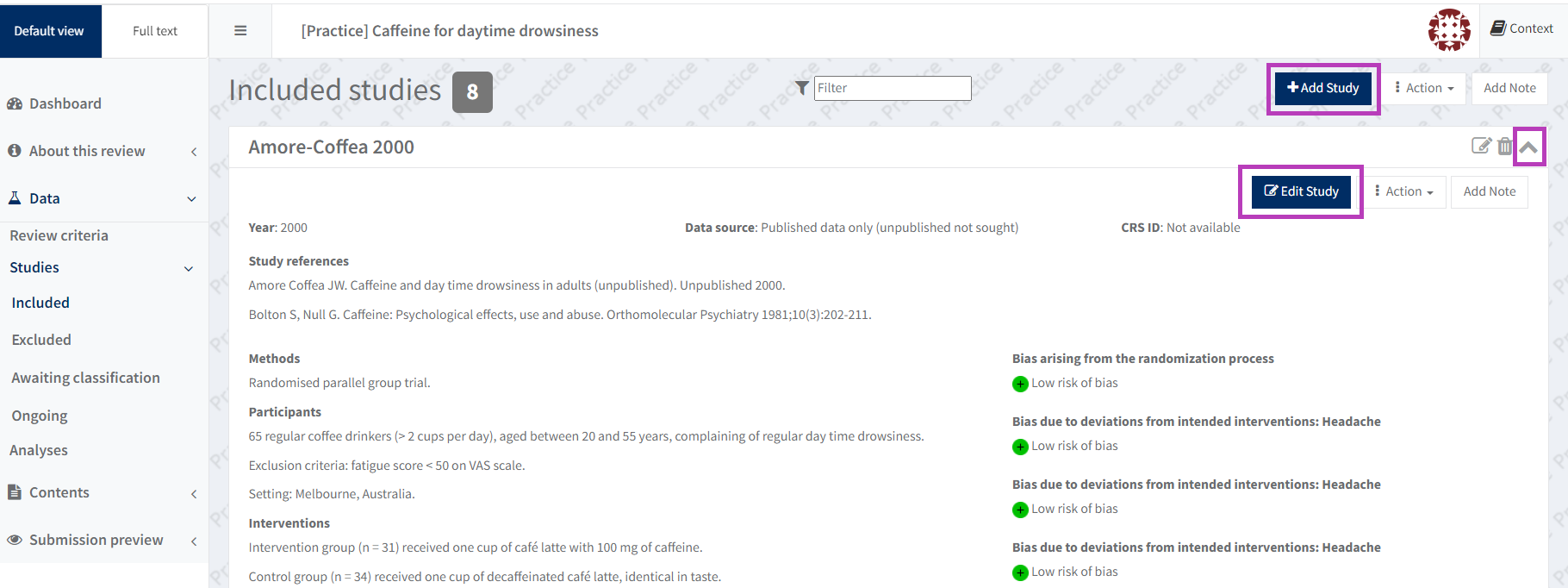Select the Default view tab
Screen dimensions: 1568x588
click(49, 31)
